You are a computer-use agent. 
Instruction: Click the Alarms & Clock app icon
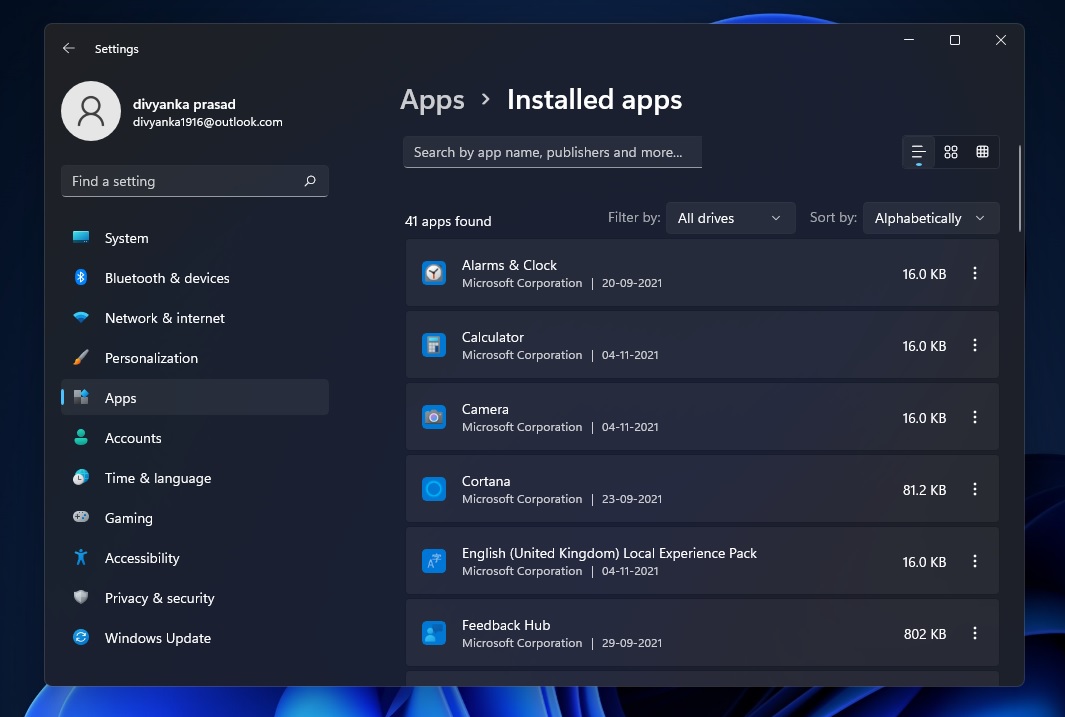click(x=434, y=273)
